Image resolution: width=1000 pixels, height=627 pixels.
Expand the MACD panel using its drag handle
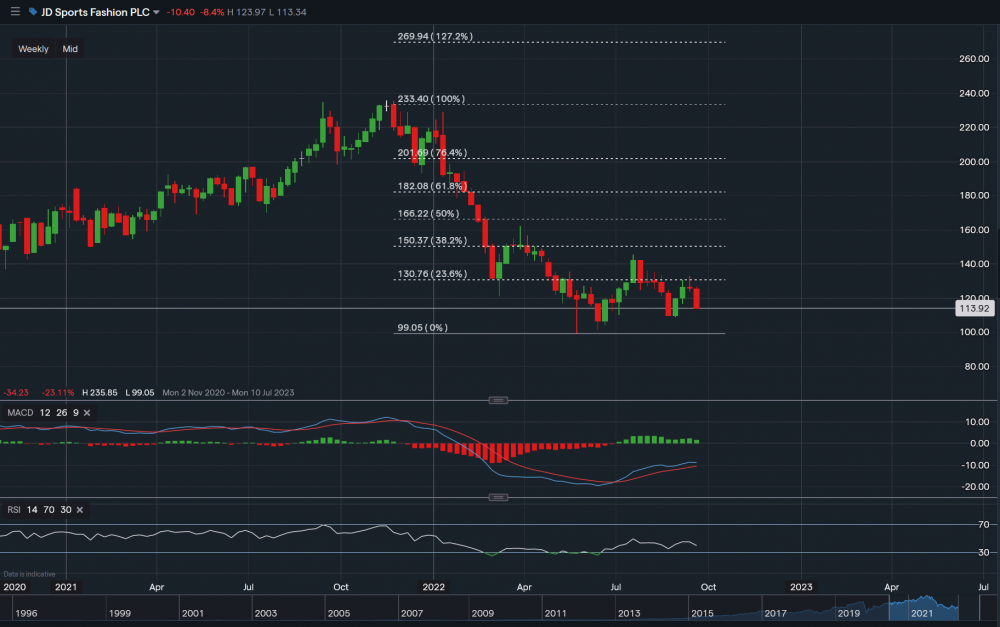point(498,400)
